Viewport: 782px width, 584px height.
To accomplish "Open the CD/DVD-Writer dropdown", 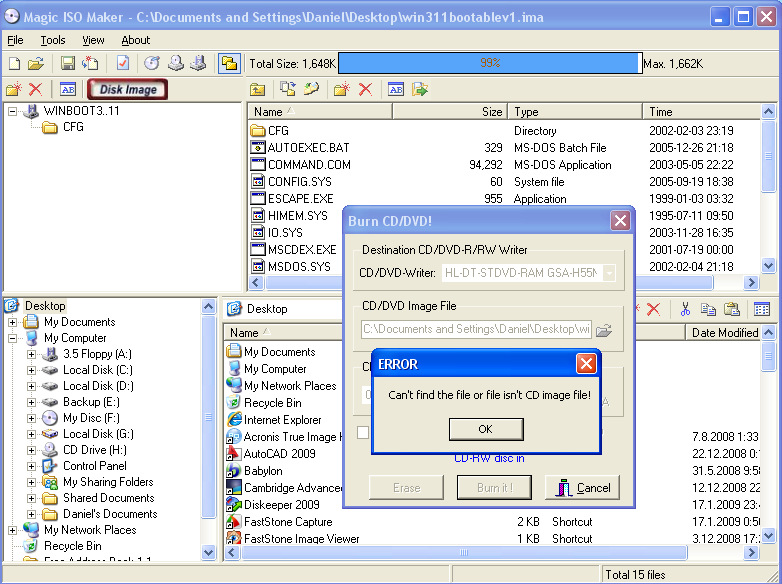I will [608, 272].
